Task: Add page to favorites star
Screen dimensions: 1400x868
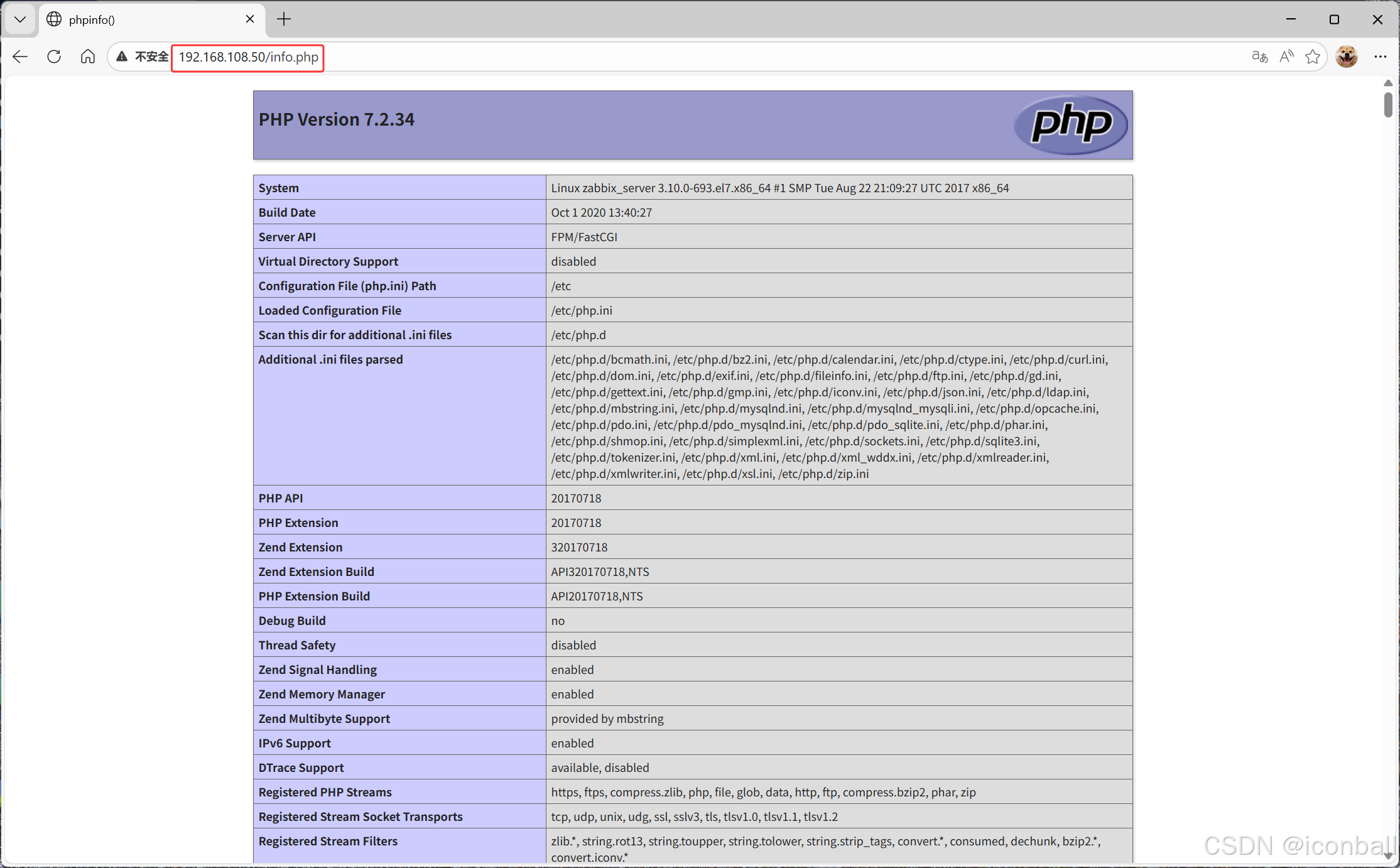Action: 1313,57
